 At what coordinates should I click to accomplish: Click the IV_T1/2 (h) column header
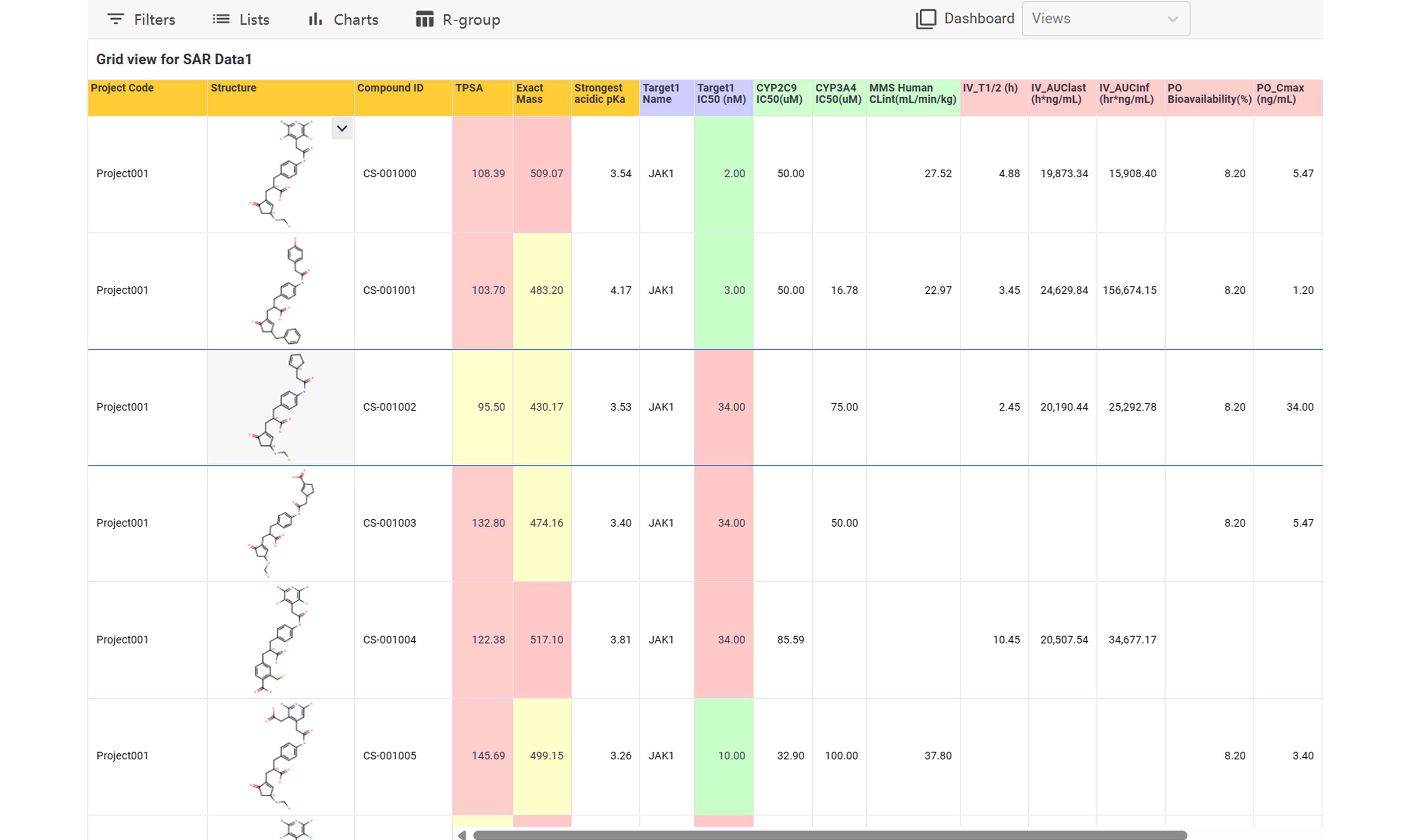click(x=994, y=98)
